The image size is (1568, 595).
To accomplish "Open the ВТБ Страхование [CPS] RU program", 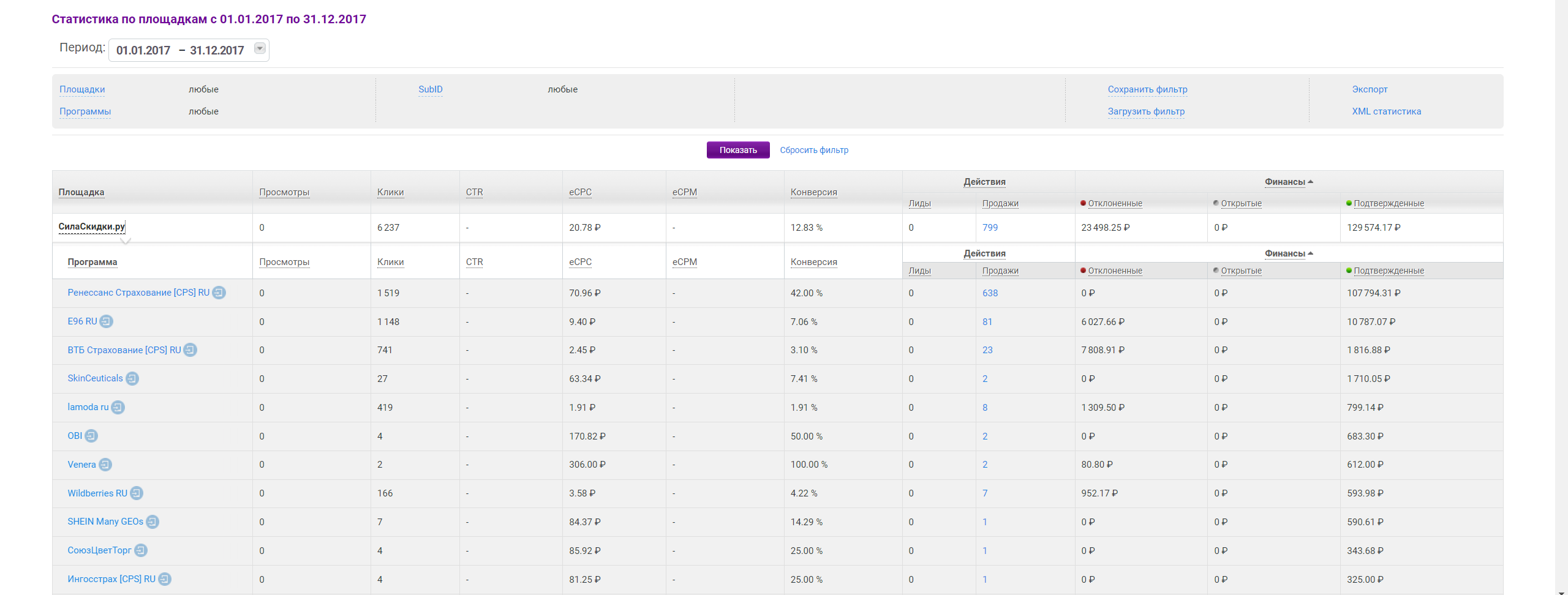I will click(x=124, y=350).
